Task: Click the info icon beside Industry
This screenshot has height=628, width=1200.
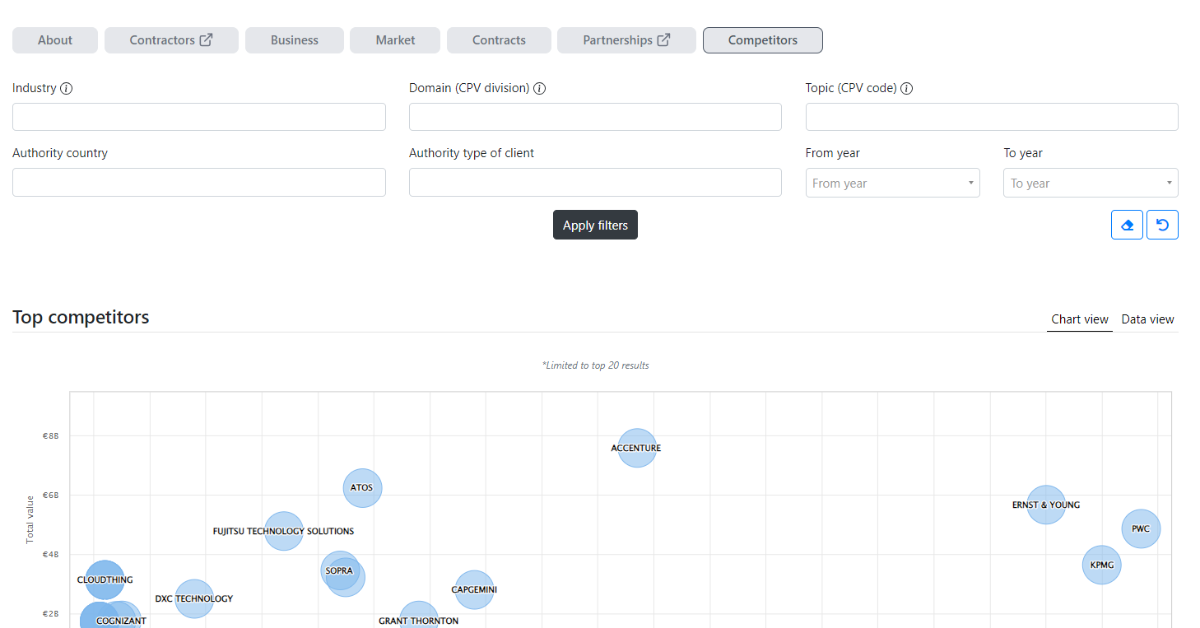Action: (67, 88)
